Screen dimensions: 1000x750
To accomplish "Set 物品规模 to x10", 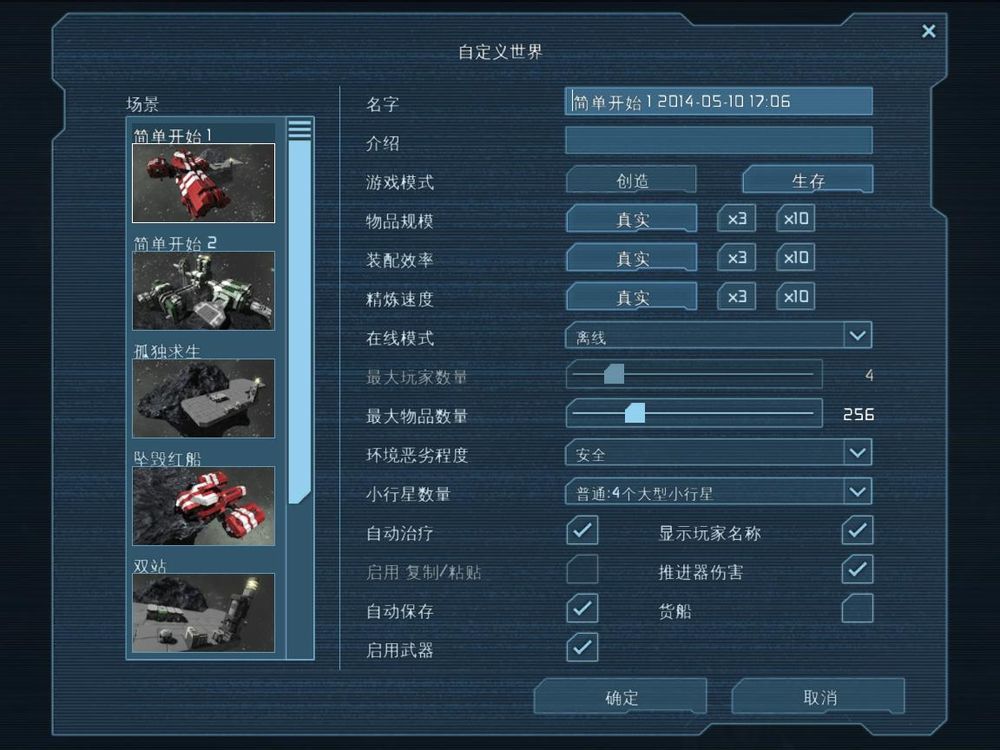I will pyautogui.click(x=795, y=219).
